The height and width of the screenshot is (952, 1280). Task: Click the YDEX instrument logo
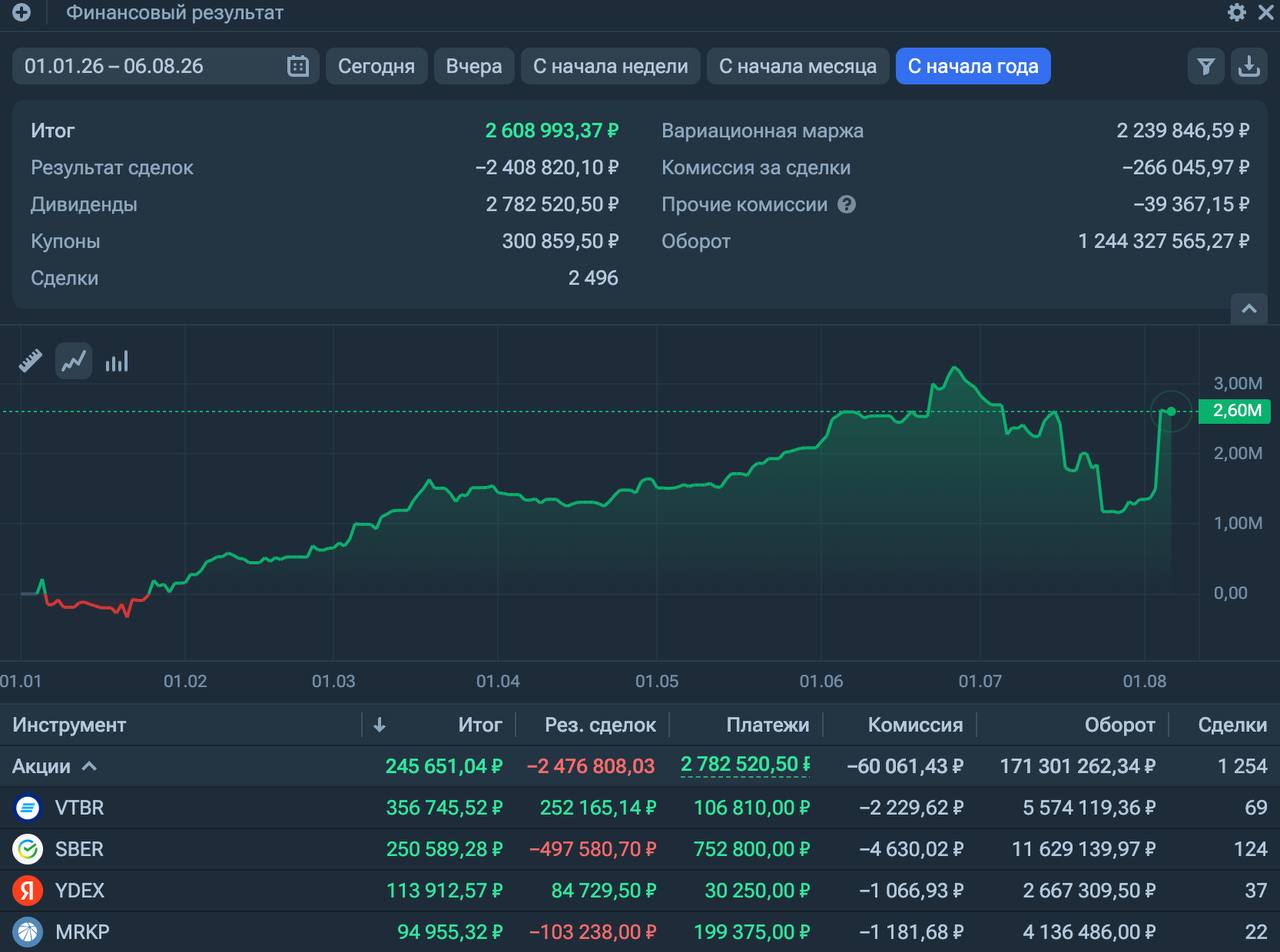coord(28,890)
